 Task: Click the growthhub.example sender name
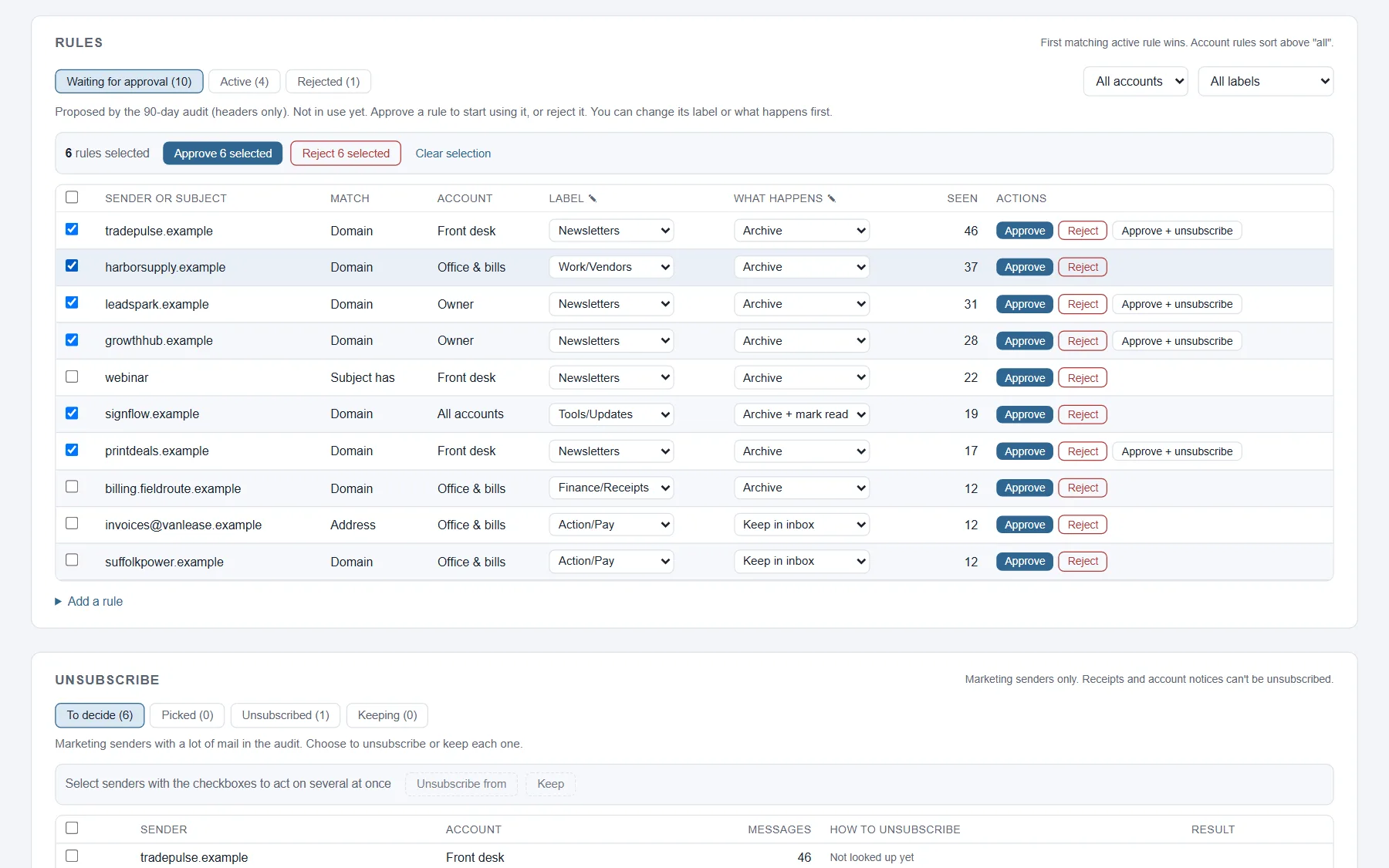(x=159, y=340)
